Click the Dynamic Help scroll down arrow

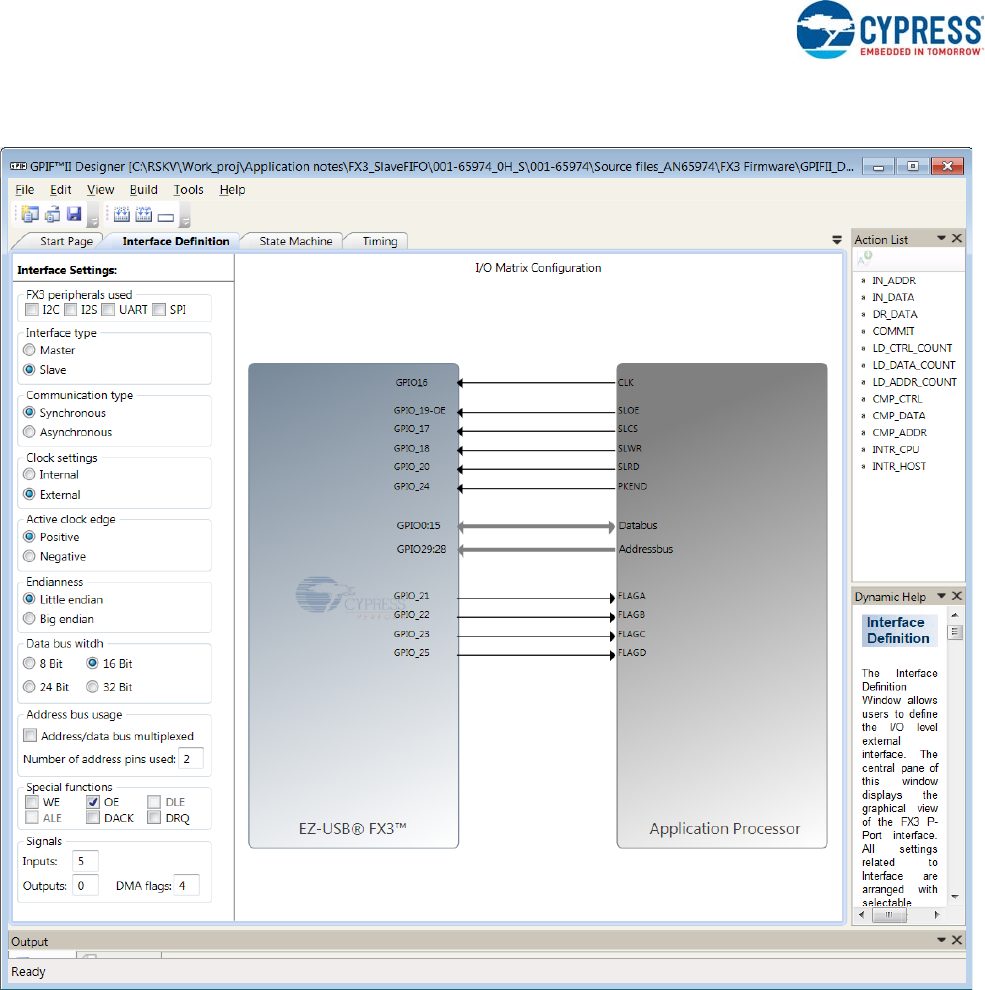[x=955, y=897]
